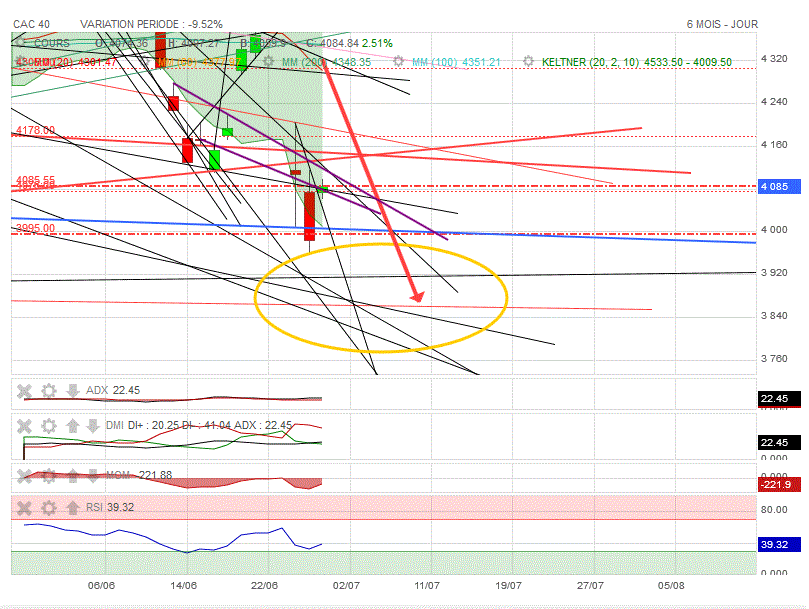
Task: Click the 11/07 date on time axis
Action: (427, 585)
